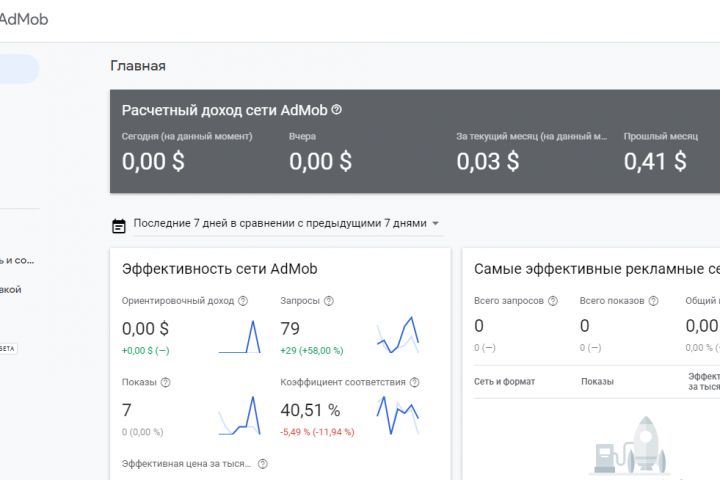Open help icon next to Всего показов
Viewport: 720px width, 480px height.
[x=653, y=301]
